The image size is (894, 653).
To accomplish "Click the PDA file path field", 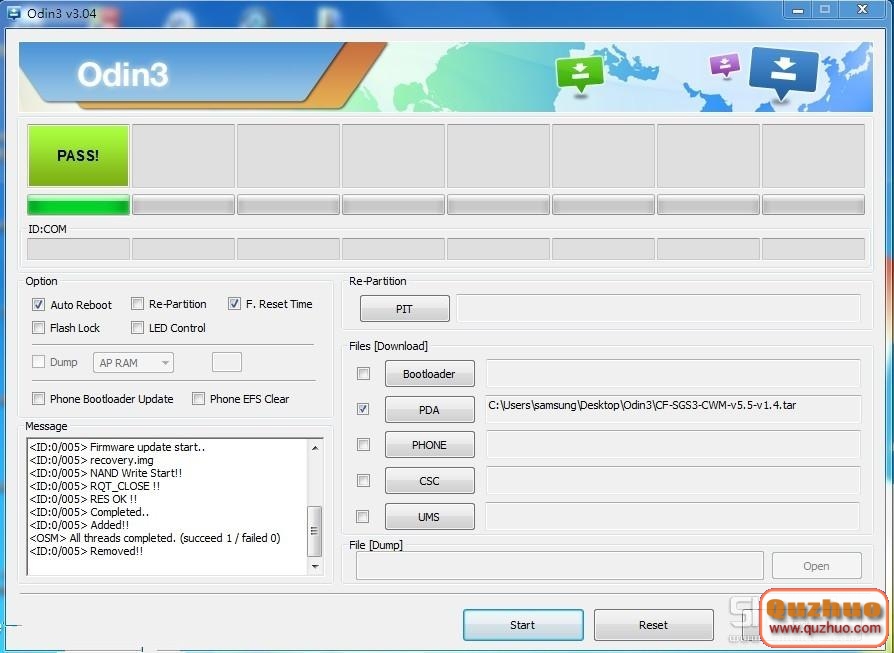I will [673, 409].
